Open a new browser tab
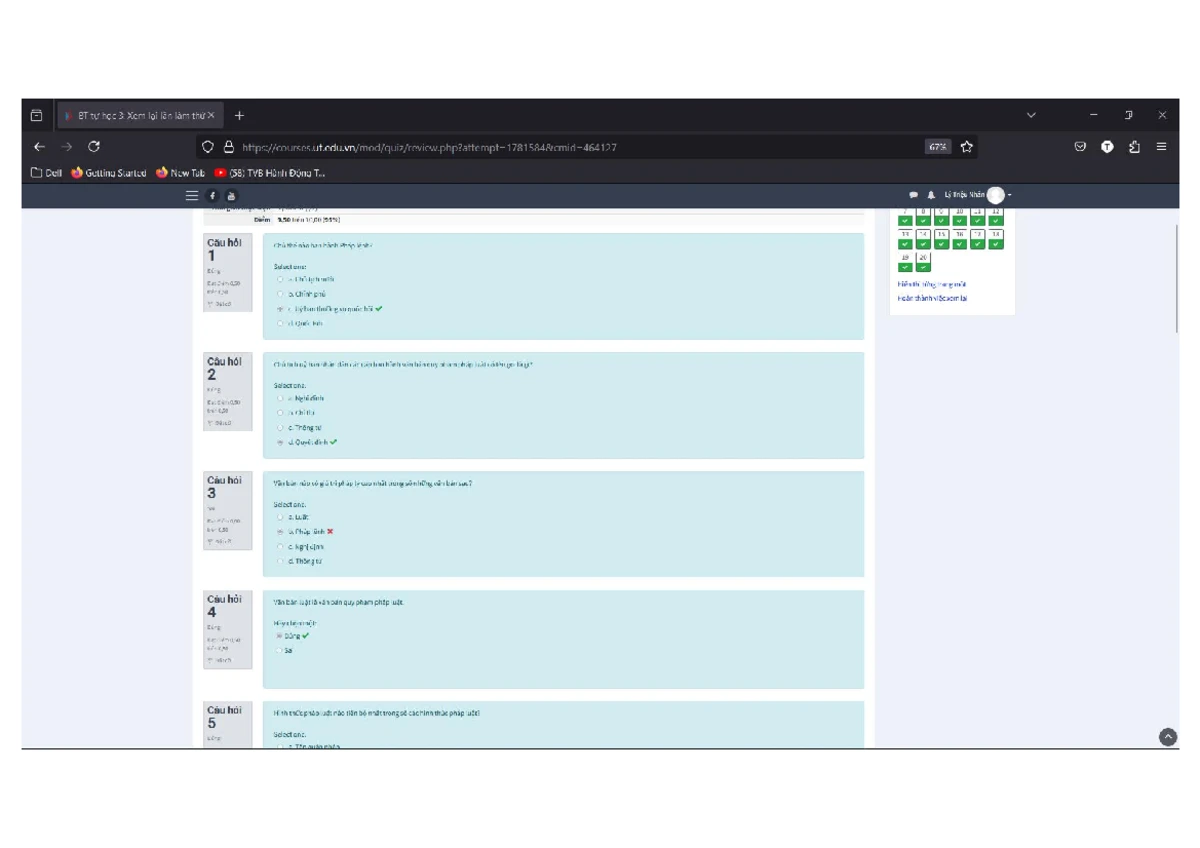This screenshot has width=1200, height=848. pos(239,115)
